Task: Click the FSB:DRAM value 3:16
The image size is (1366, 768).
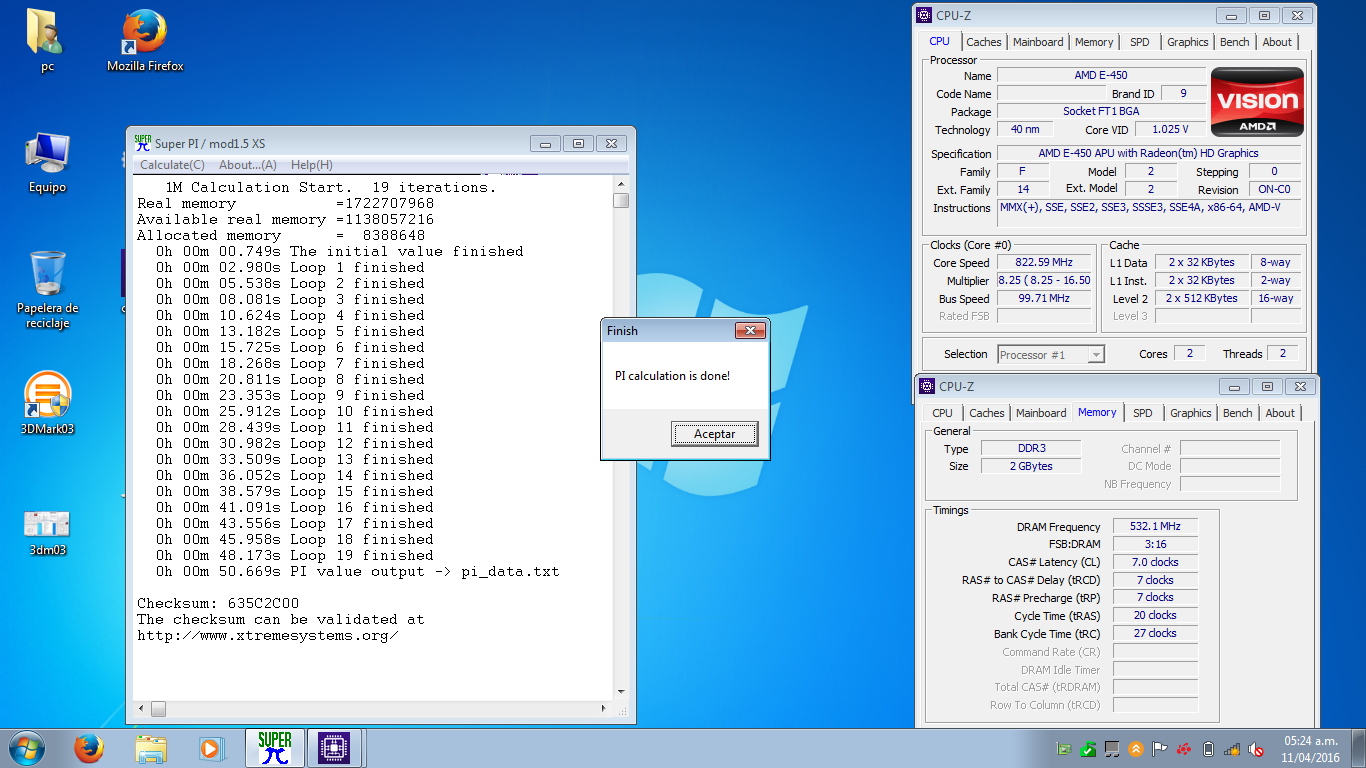Action: [x=1155, y=544]
